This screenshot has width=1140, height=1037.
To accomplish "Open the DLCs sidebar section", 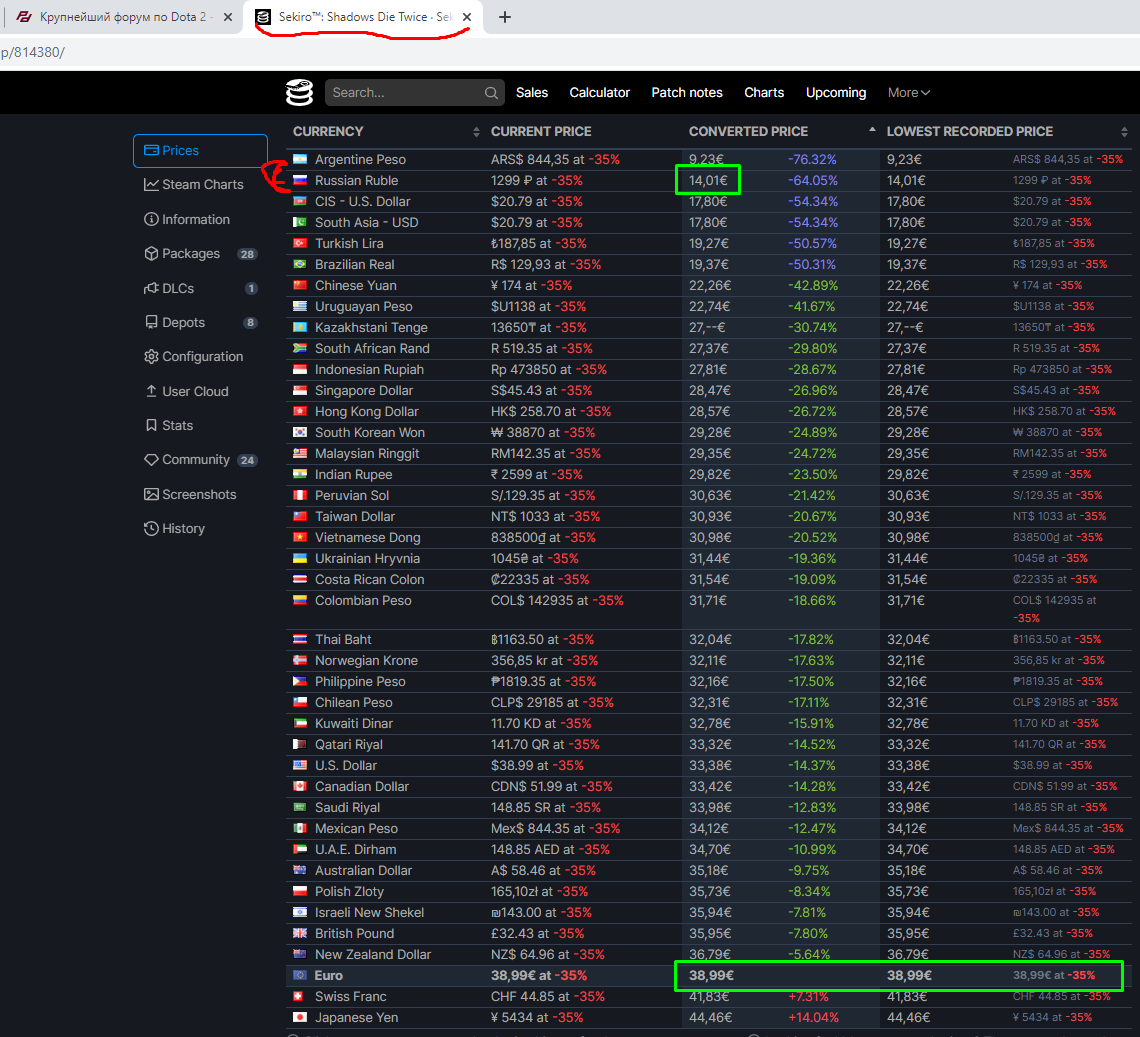I will coord(177,288).
